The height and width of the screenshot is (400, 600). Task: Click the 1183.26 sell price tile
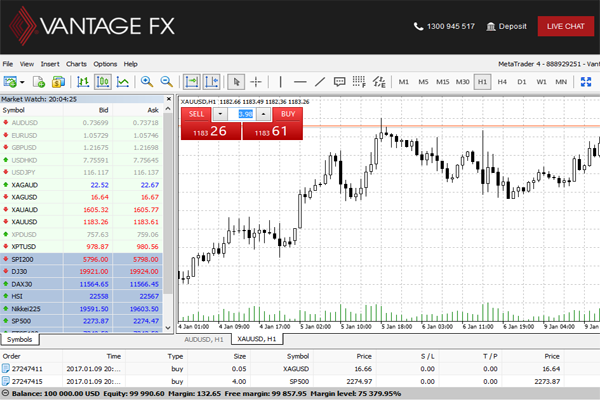point(211,131)
